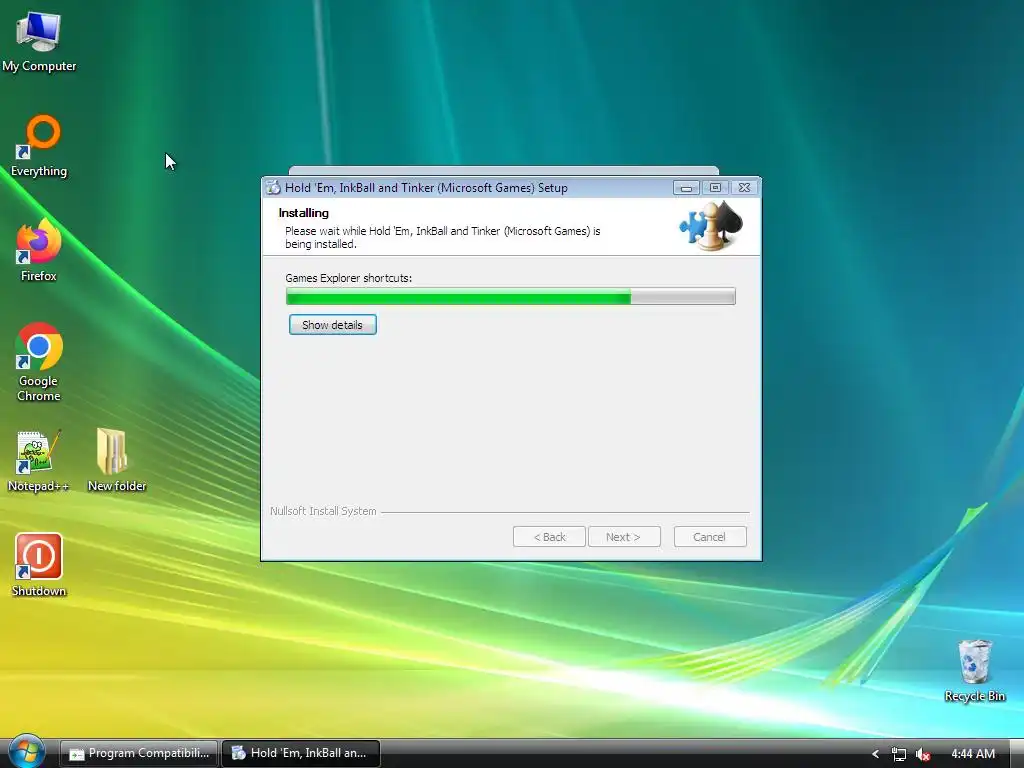
Task: Click the chess pawn and spade games logo
Action: coord(711,226)
